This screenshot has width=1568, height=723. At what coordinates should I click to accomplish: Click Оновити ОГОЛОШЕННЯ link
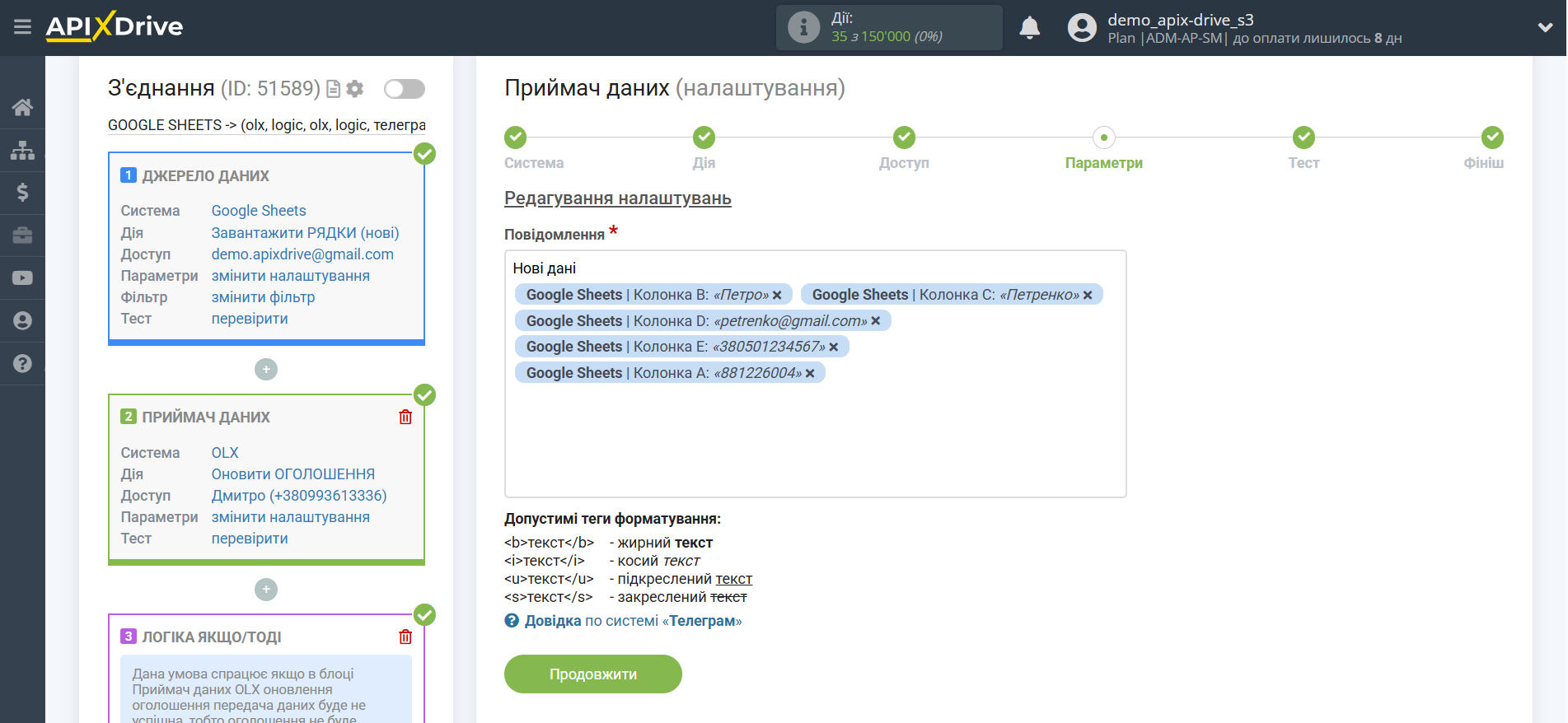click(x=293, y=474)
